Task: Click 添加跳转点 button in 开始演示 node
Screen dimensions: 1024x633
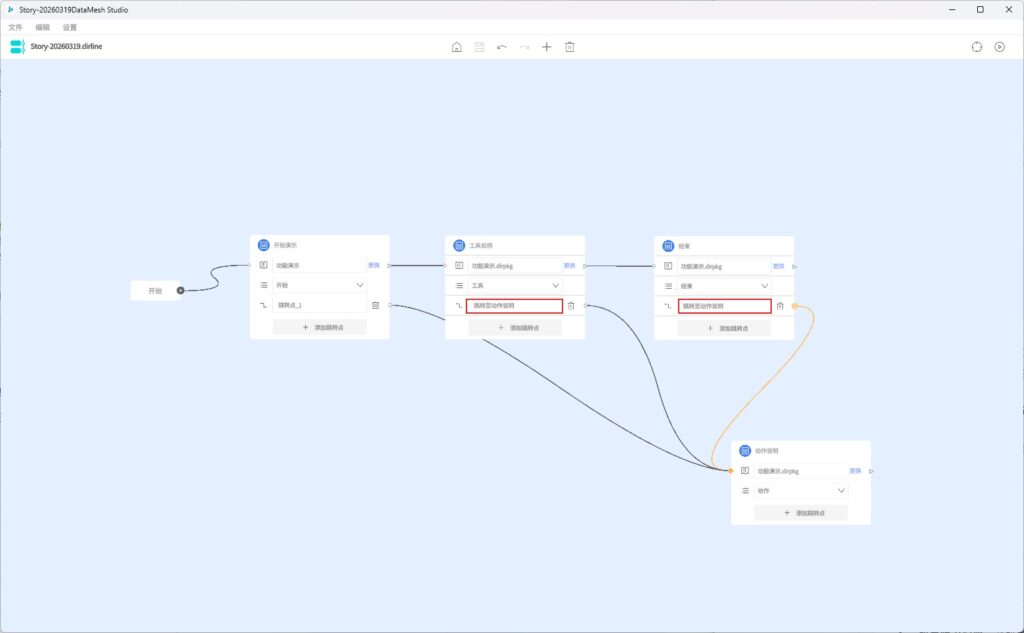Action: 320,327
